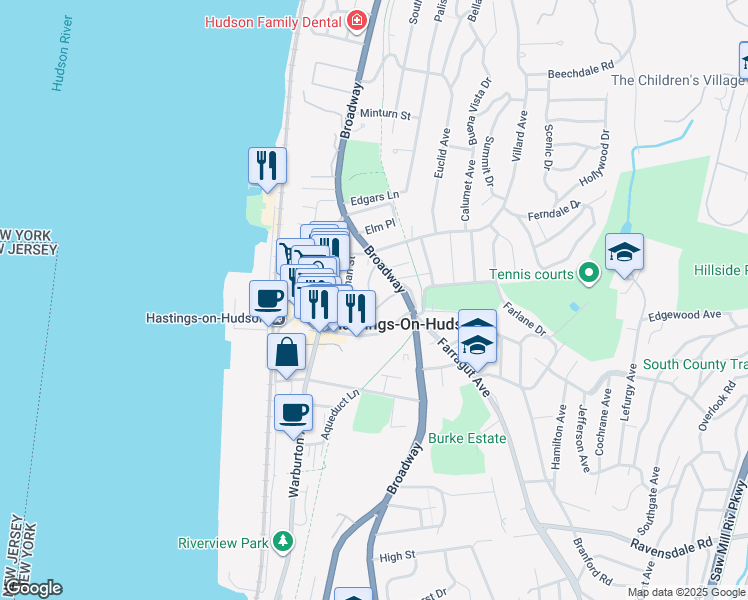Click the Burke Estate label
The width and height of the screenshot is (748, 600).
click(x=467, y=439)
